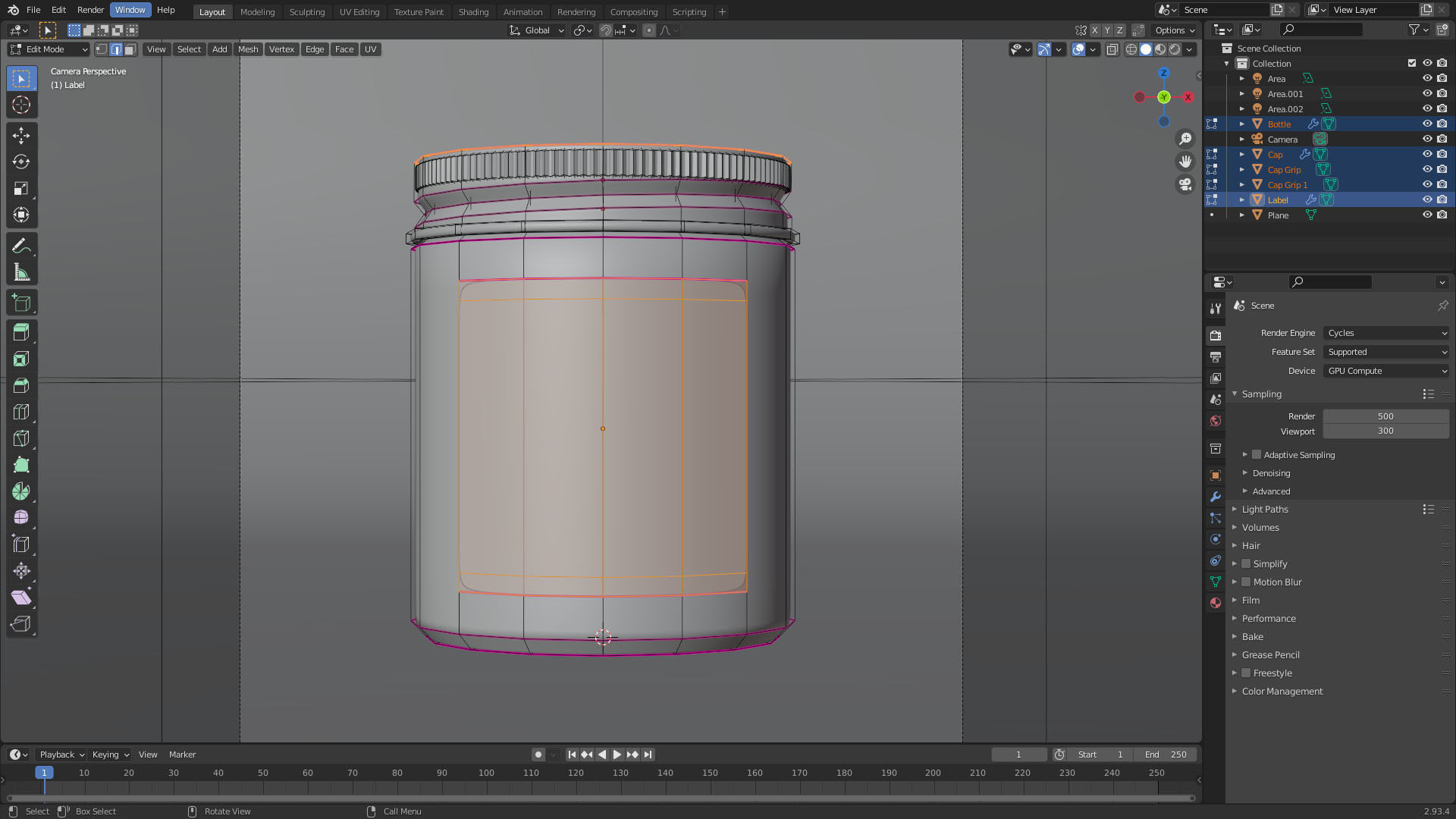
Task: Open the UV Editing workspace tab
Action: tap(359, 12)
